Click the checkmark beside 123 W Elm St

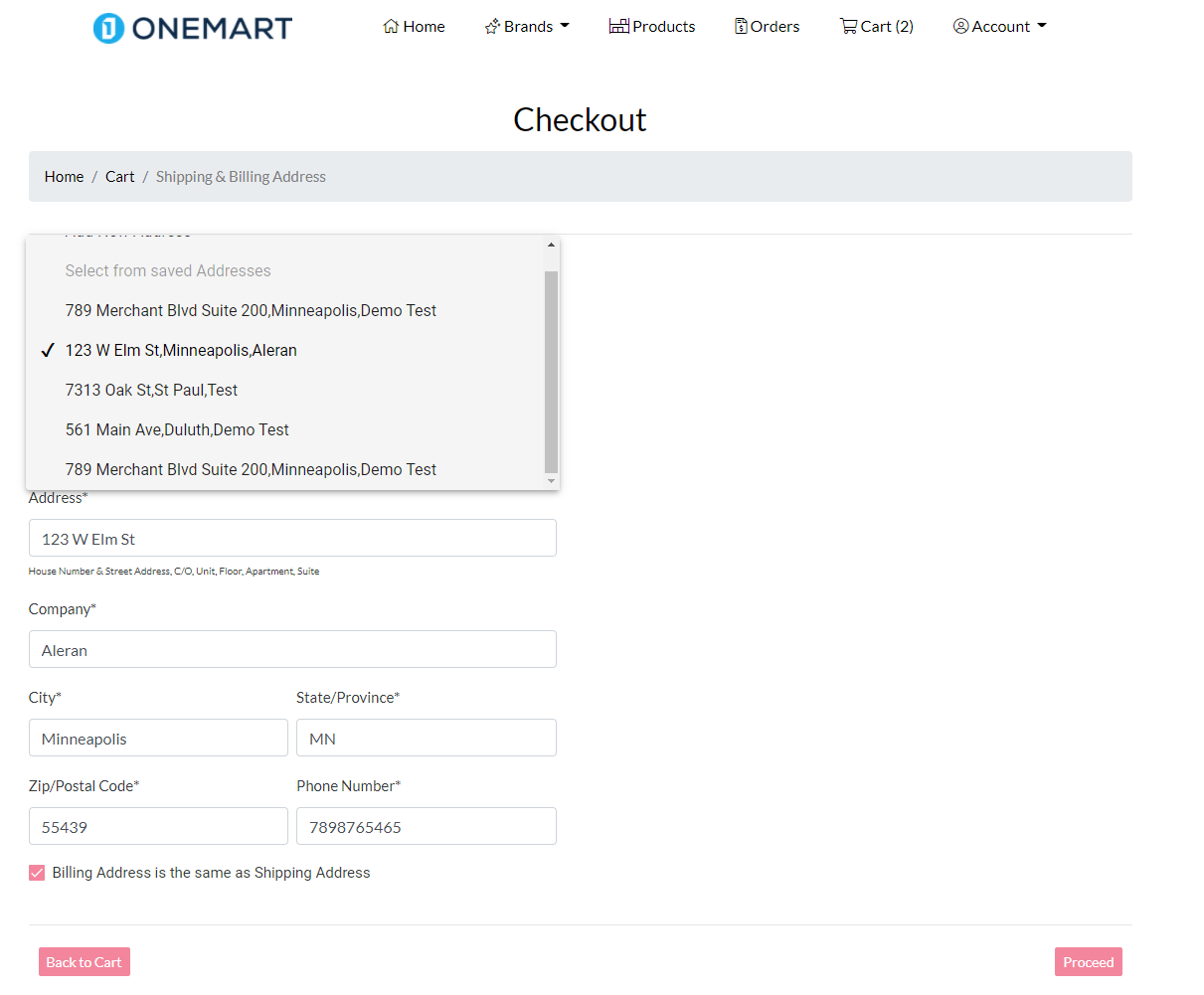click(47, 350)
